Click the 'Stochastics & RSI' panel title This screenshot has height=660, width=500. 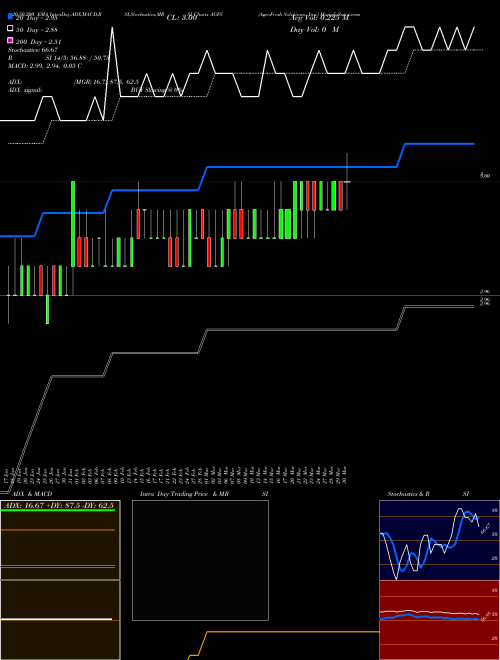428,494
